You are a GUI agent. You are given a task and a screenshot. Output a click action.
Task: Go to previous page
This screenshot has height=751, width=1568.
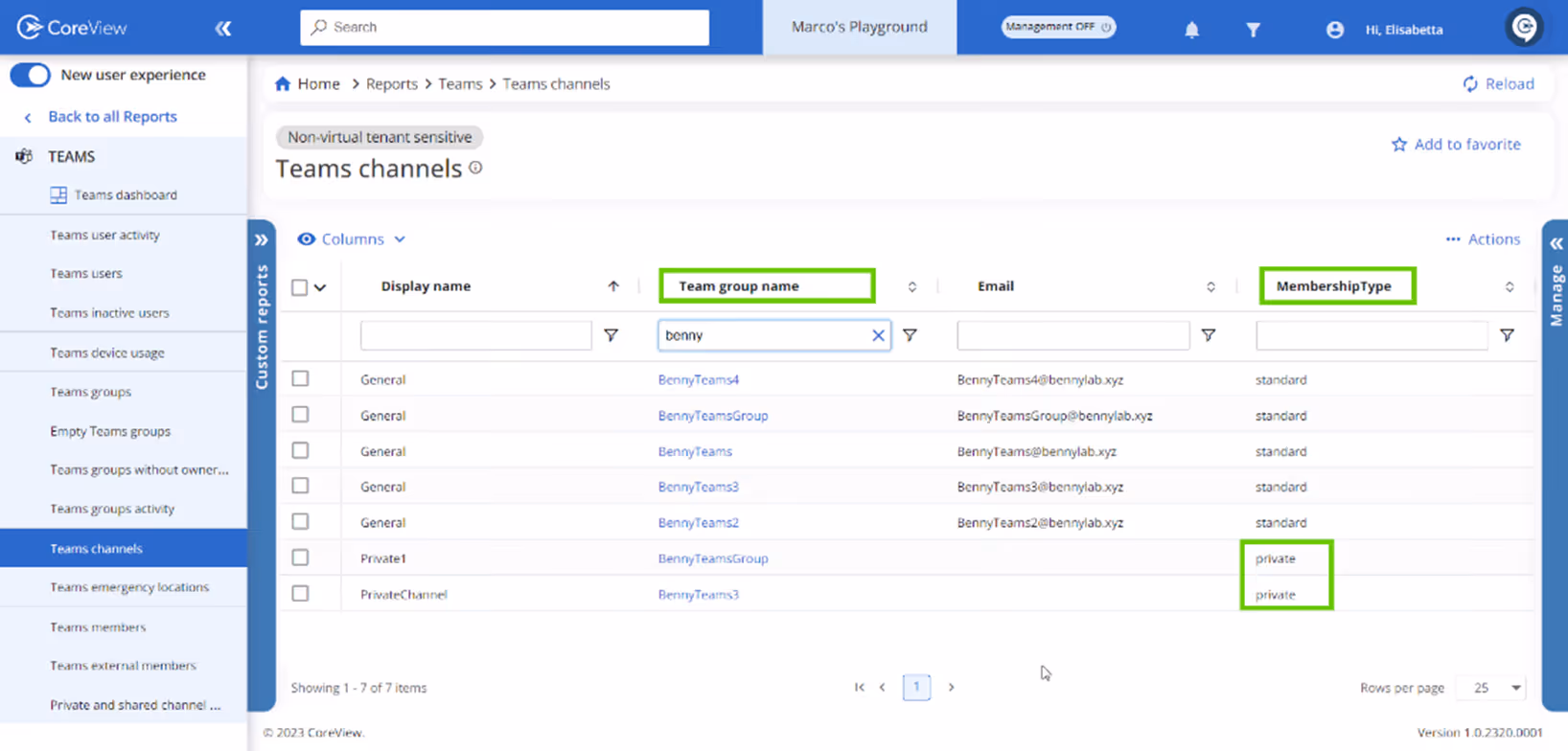[x=883, y=687]
